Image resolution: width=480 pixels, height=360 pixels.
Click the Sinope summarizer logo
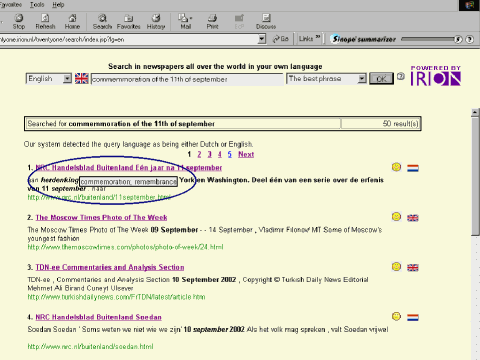[363, 39]
